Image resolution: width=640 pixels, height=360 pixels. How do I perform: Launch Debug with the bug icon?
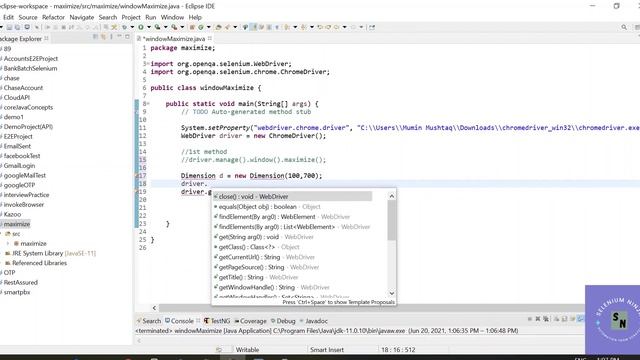click(x=124, y=27)
